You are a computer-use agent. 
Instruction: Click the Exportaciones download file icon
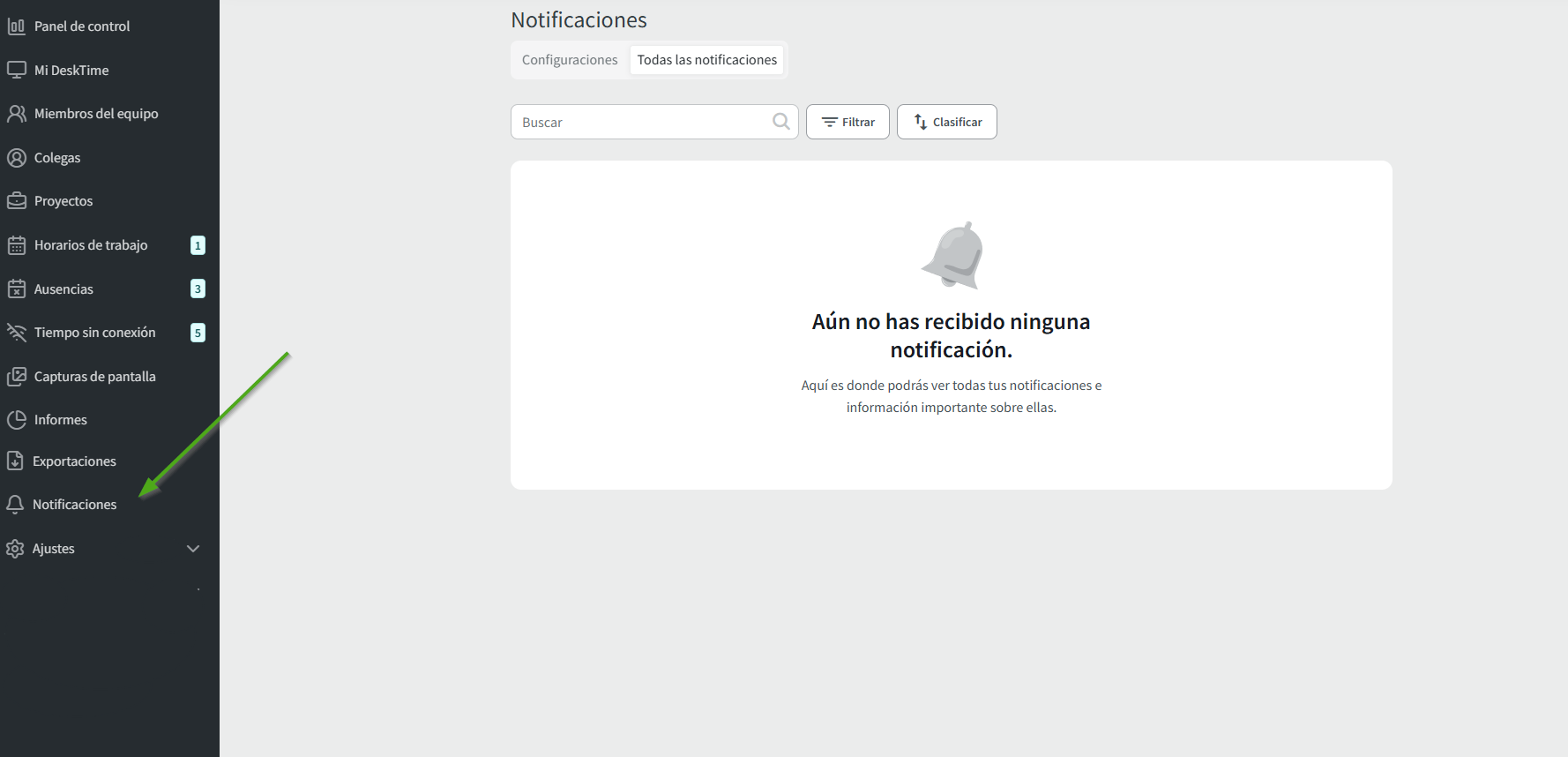15,461
